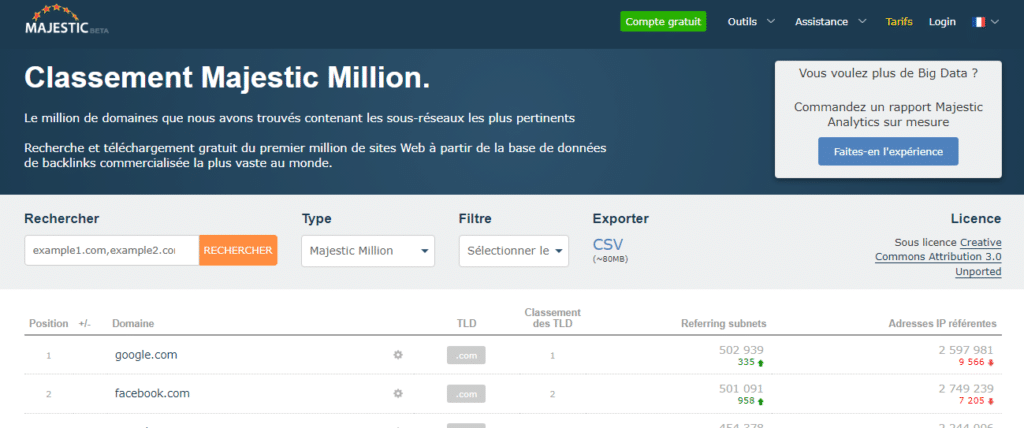Image resolution: width=1024 pixels, height=428 pixels.
Task: Focus the domain search input field
Action: click(112, 250)
